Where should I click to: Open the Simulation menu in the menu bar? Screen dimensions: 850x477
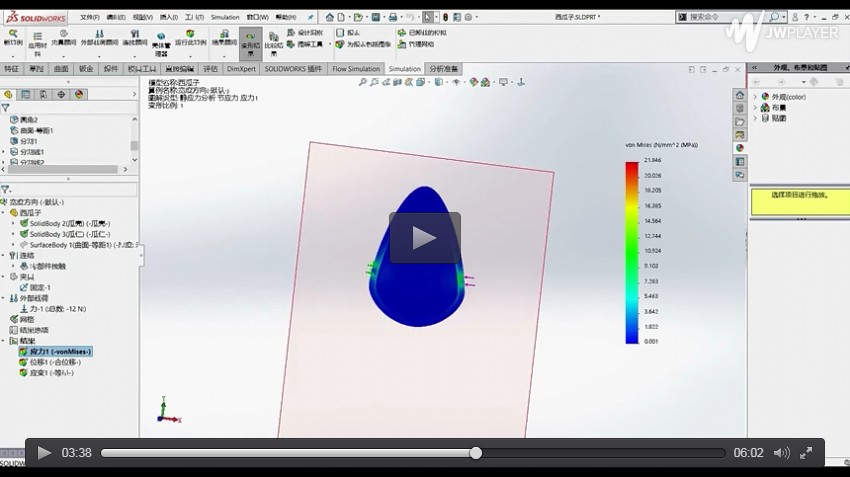[225, 17]
